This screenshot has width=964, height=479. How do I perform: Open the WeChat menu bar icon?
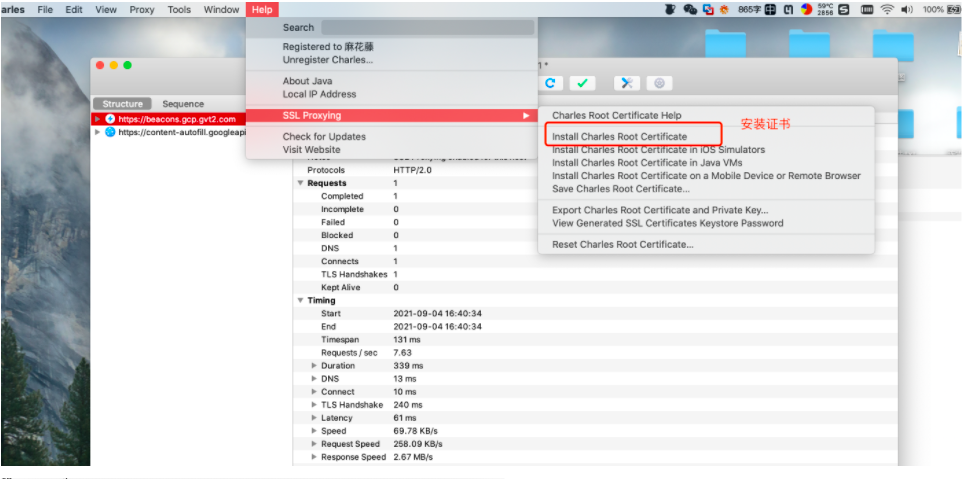pos(690,9)
